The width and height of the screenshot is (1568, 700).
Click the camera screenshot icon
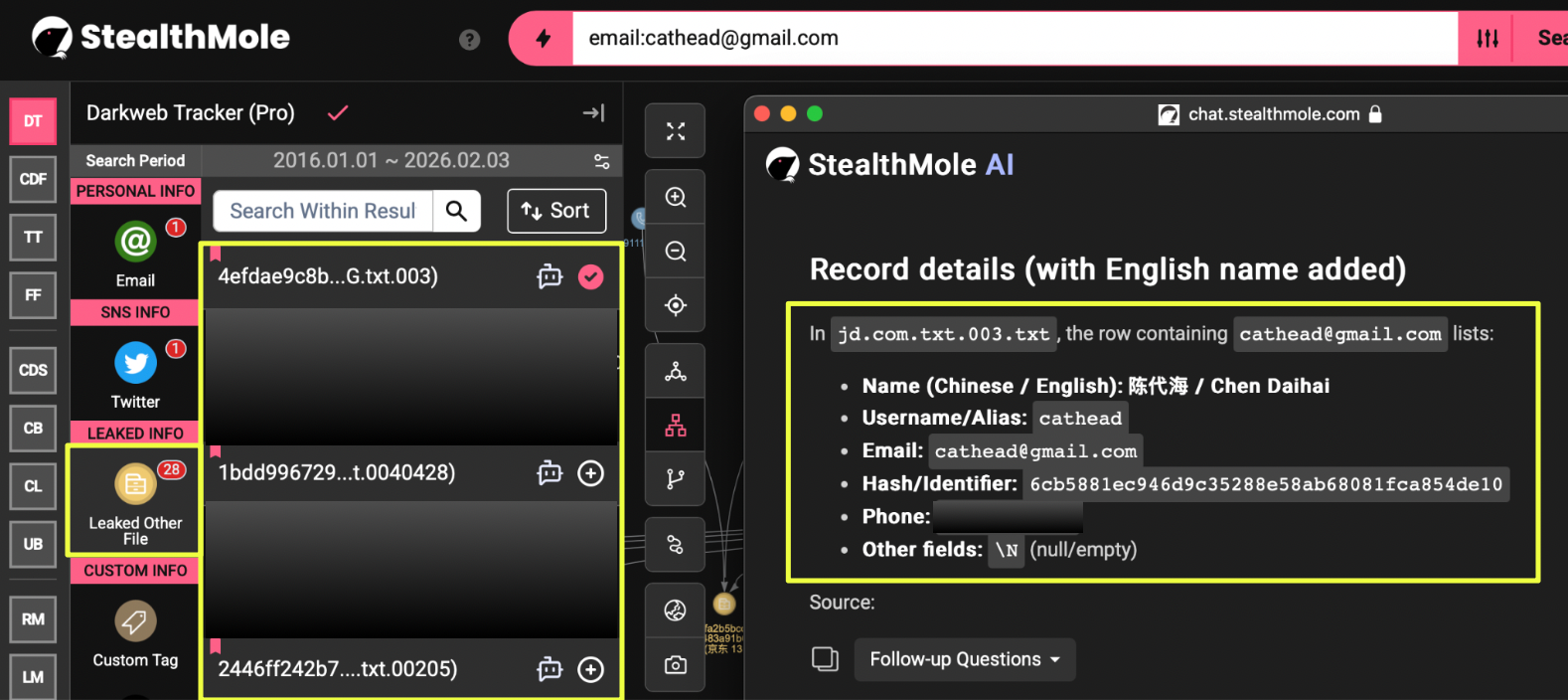676,664
